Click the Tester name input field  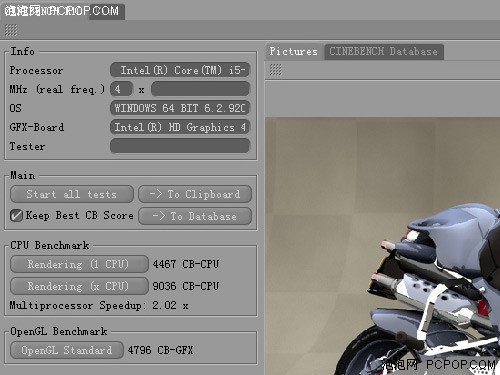coord(180,146)
